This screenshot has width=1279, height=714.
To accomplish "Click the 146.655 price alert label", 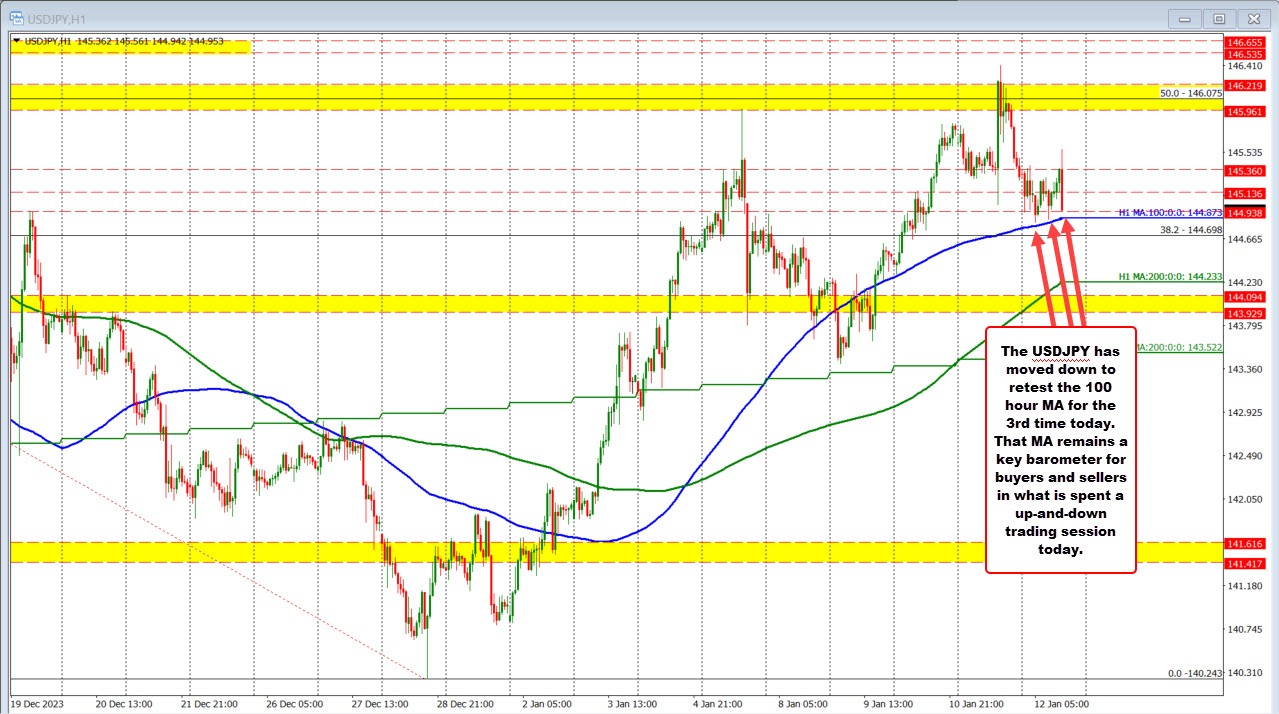I will (x=1248, y=43).
